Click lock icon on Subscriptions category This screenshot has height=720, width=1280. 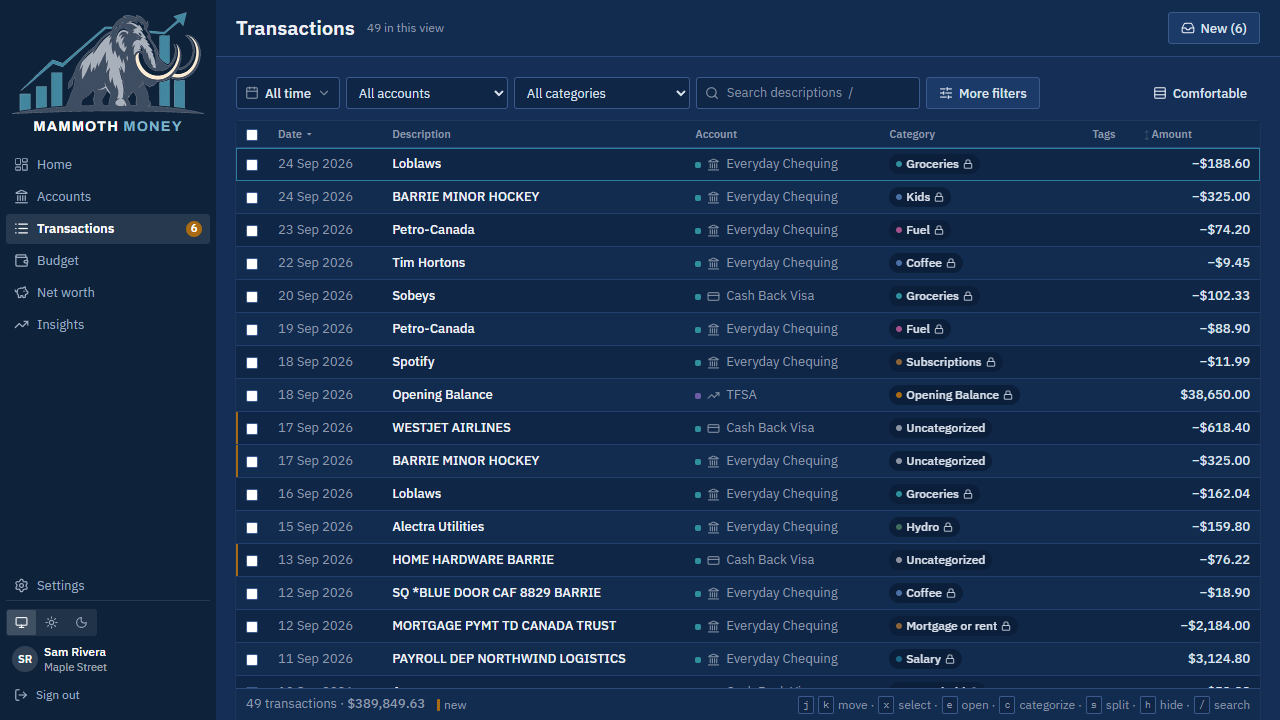coord(991,362)
